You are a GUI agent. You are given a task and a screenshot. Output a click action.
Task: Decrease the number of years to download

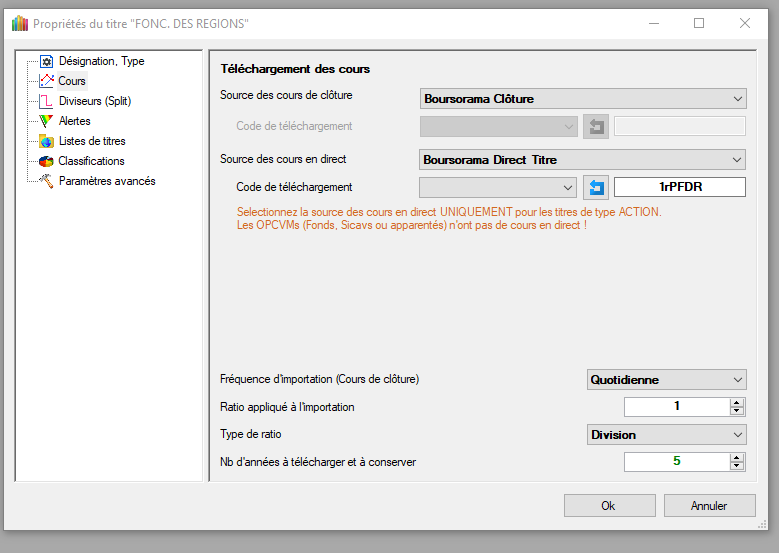(x=737, y=466)
